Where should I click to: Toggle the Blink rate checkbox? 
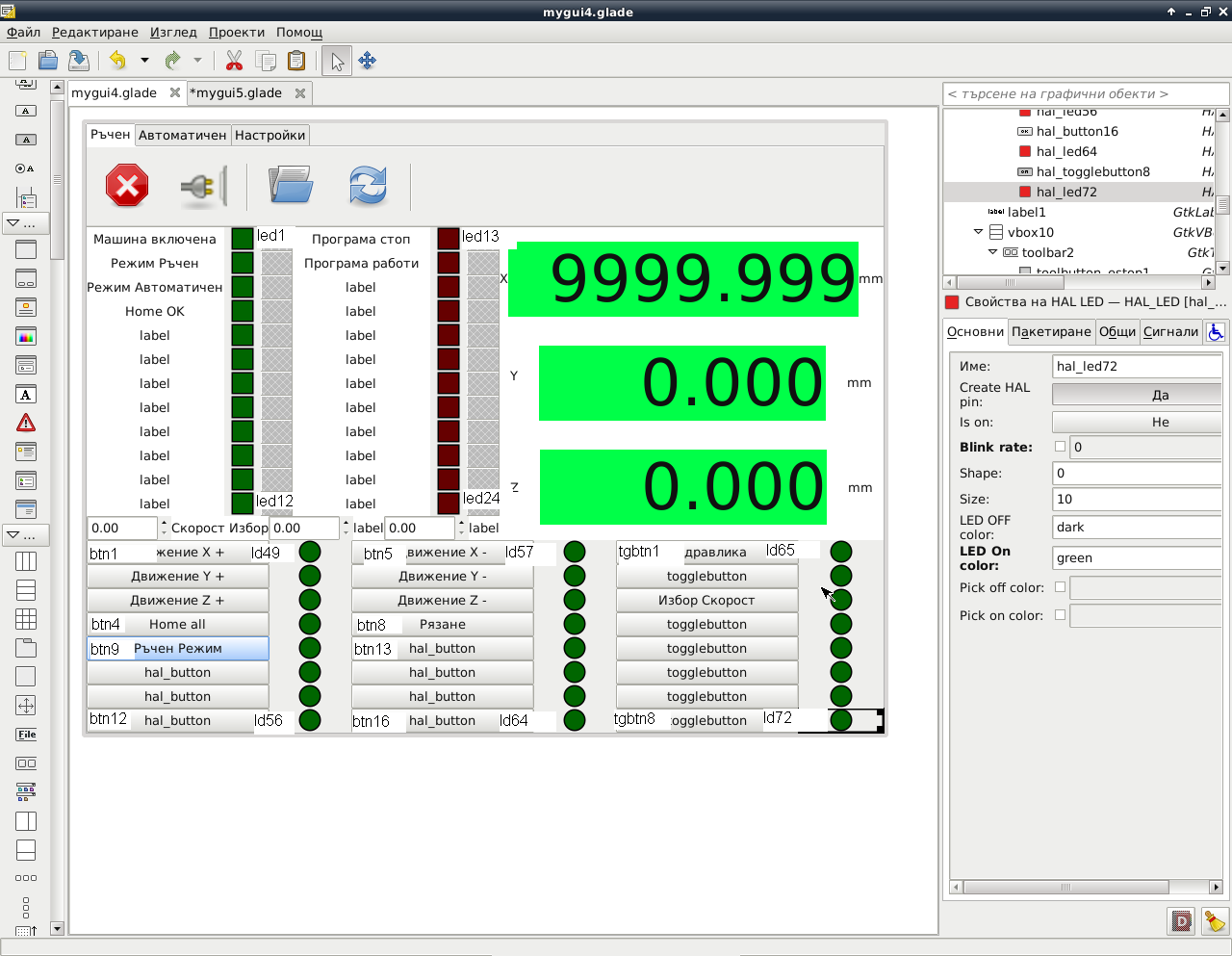coord(1060,447)
